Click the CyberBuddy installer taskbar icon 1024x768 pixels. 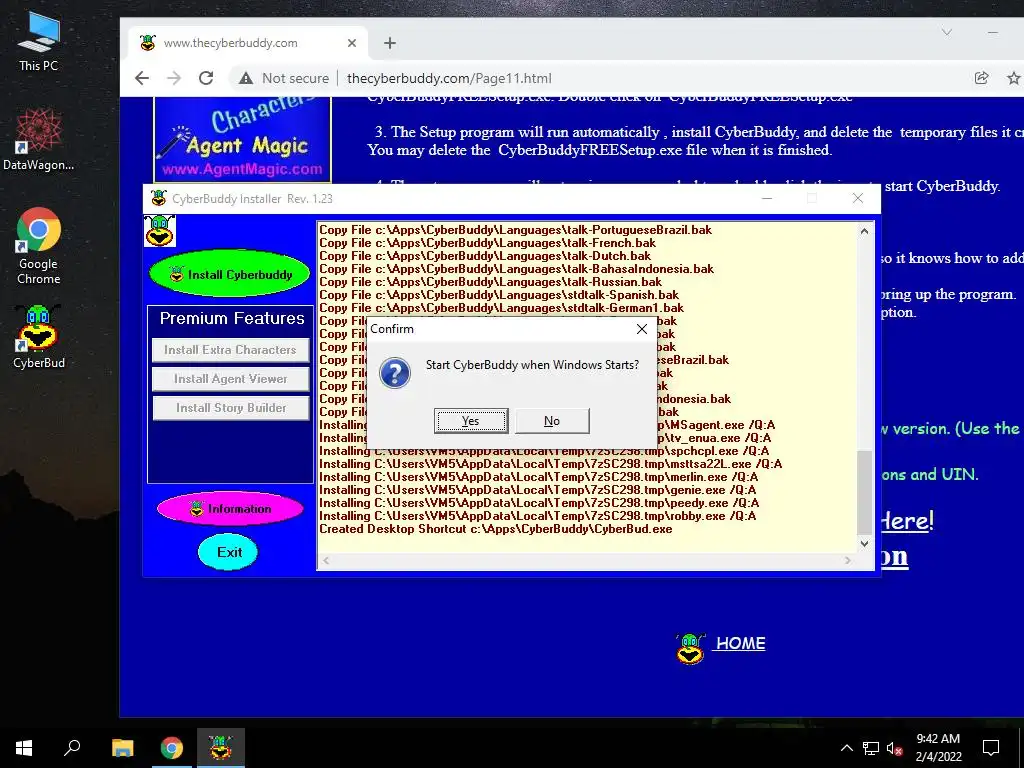(221, 748)
